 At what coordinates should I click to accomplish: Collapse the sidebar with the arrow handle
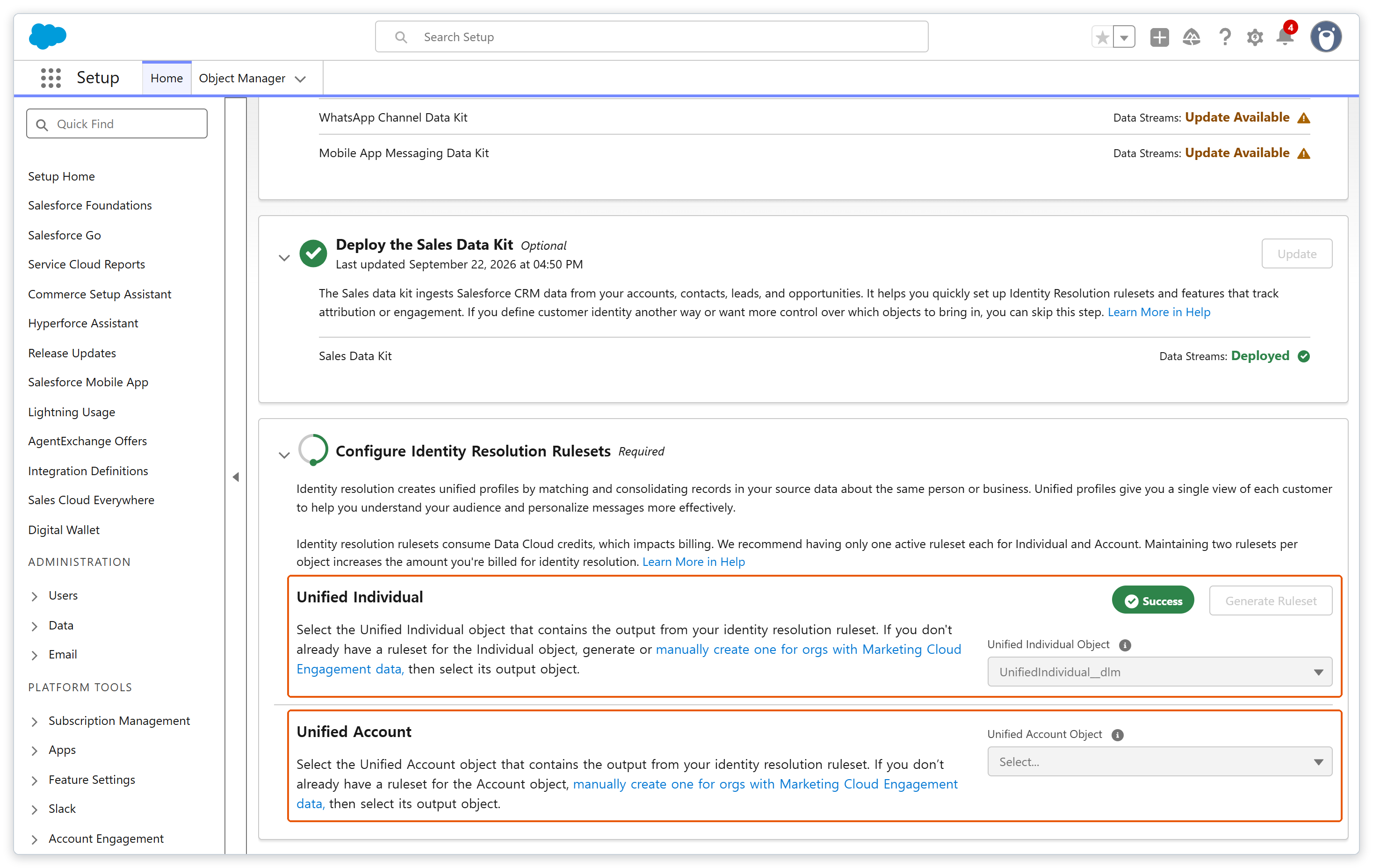tap(236, 477)
